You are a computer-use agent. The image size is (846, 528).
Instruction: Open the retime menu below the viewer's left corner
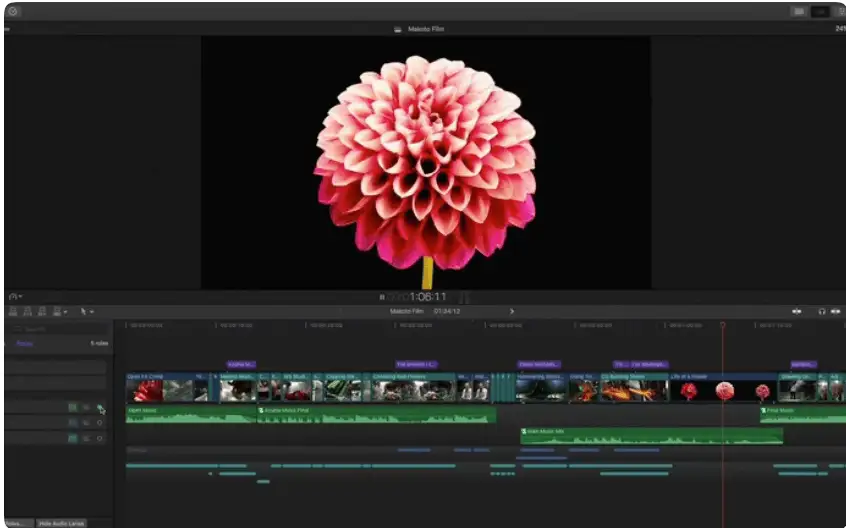click(x=16, y=296)
